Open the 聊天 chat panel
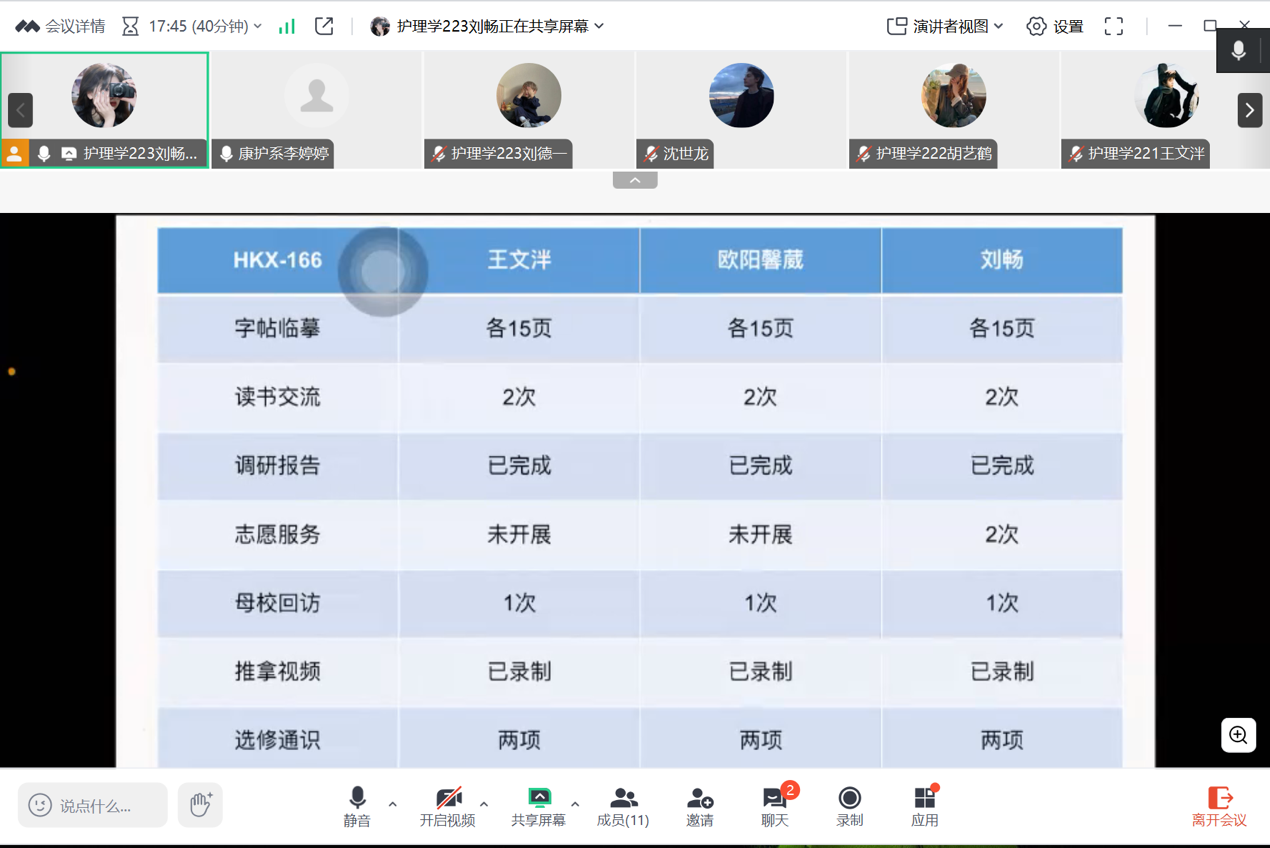This screenshot has height=848, width=1270. pyautogui.click(x=775, y=806)
